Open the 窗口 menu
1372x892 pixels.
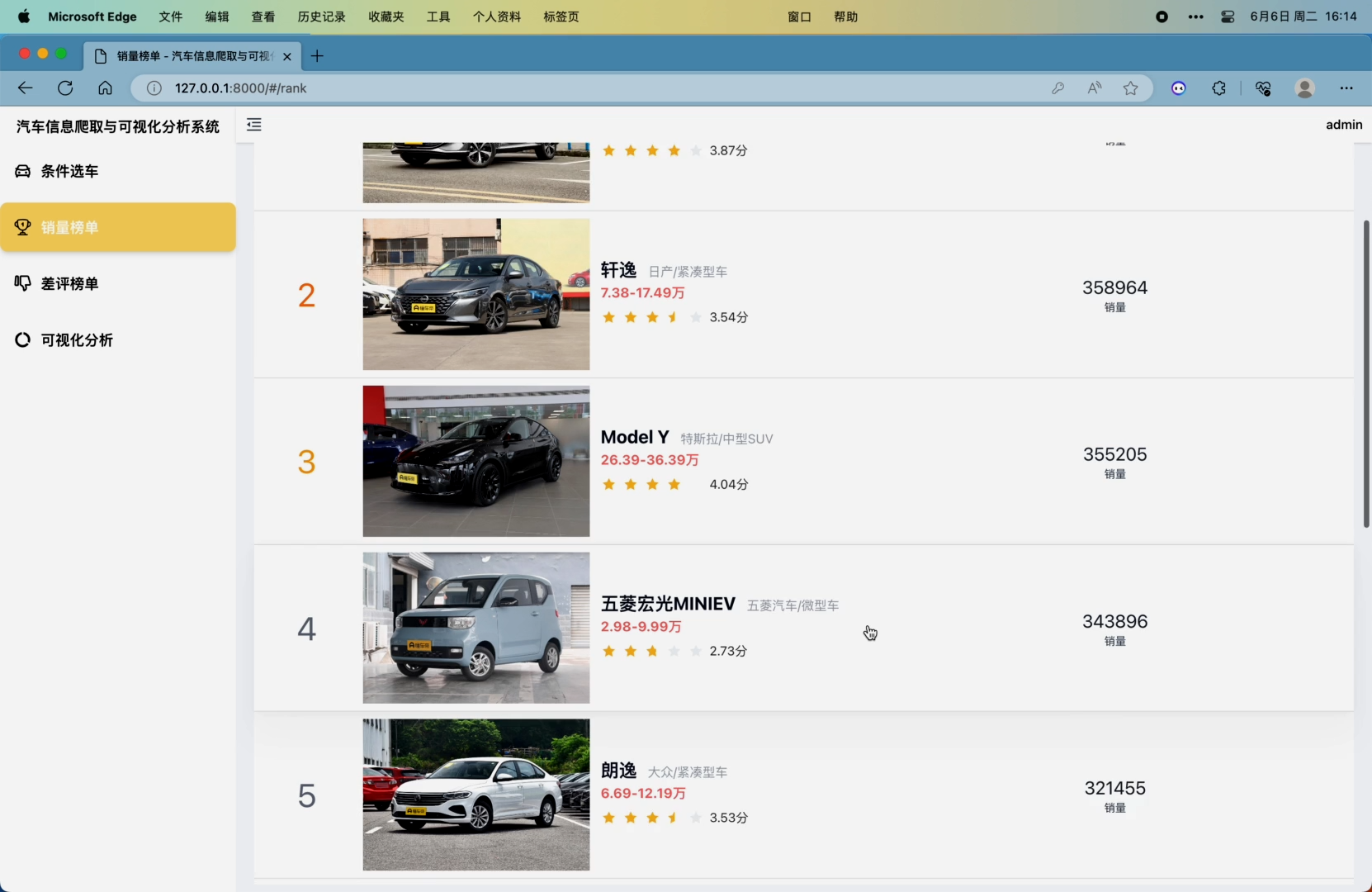click(x=800, y=17)
